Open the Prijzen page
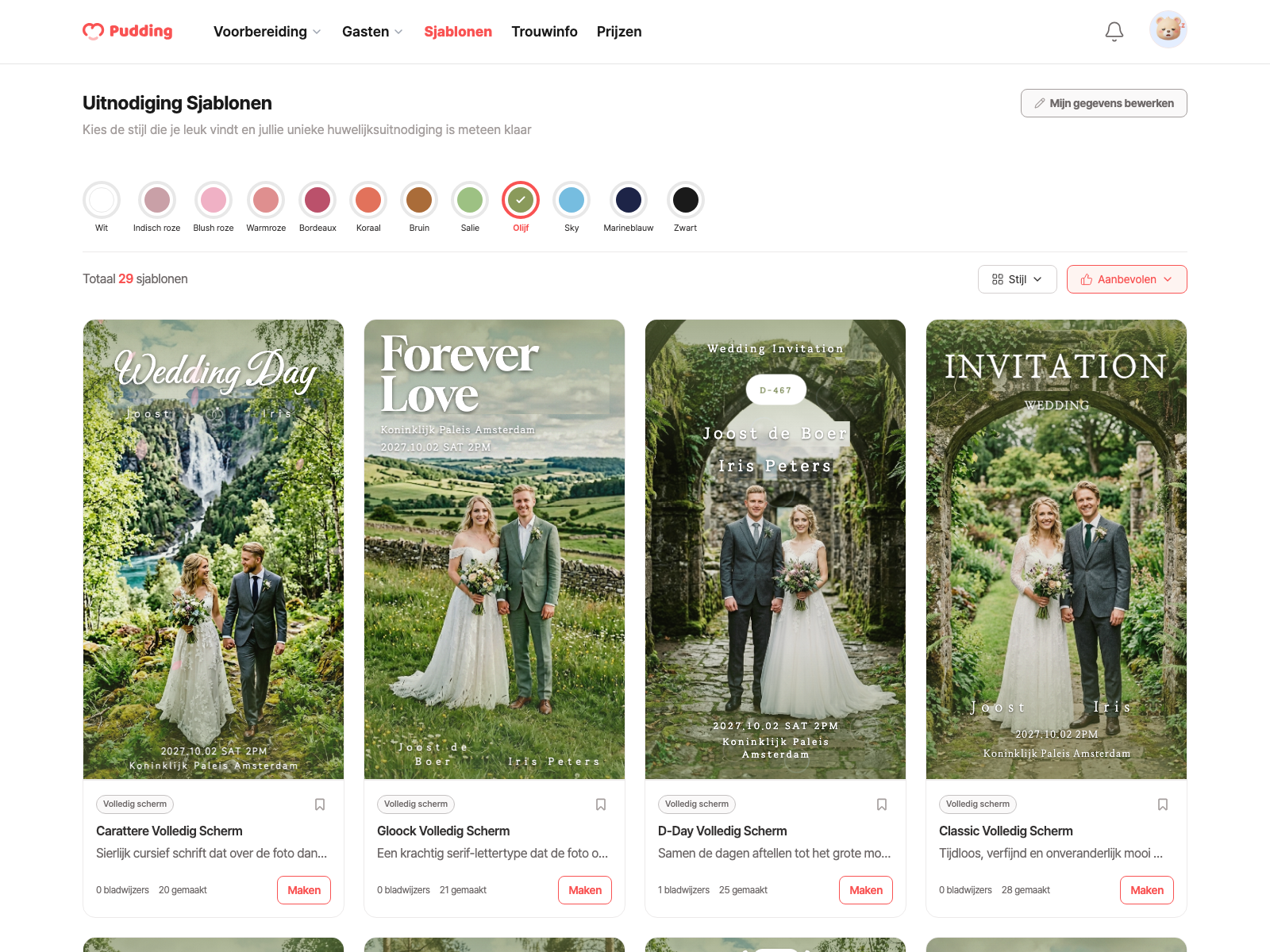This screenshot has width=1270, height=952. pos(619,32)
